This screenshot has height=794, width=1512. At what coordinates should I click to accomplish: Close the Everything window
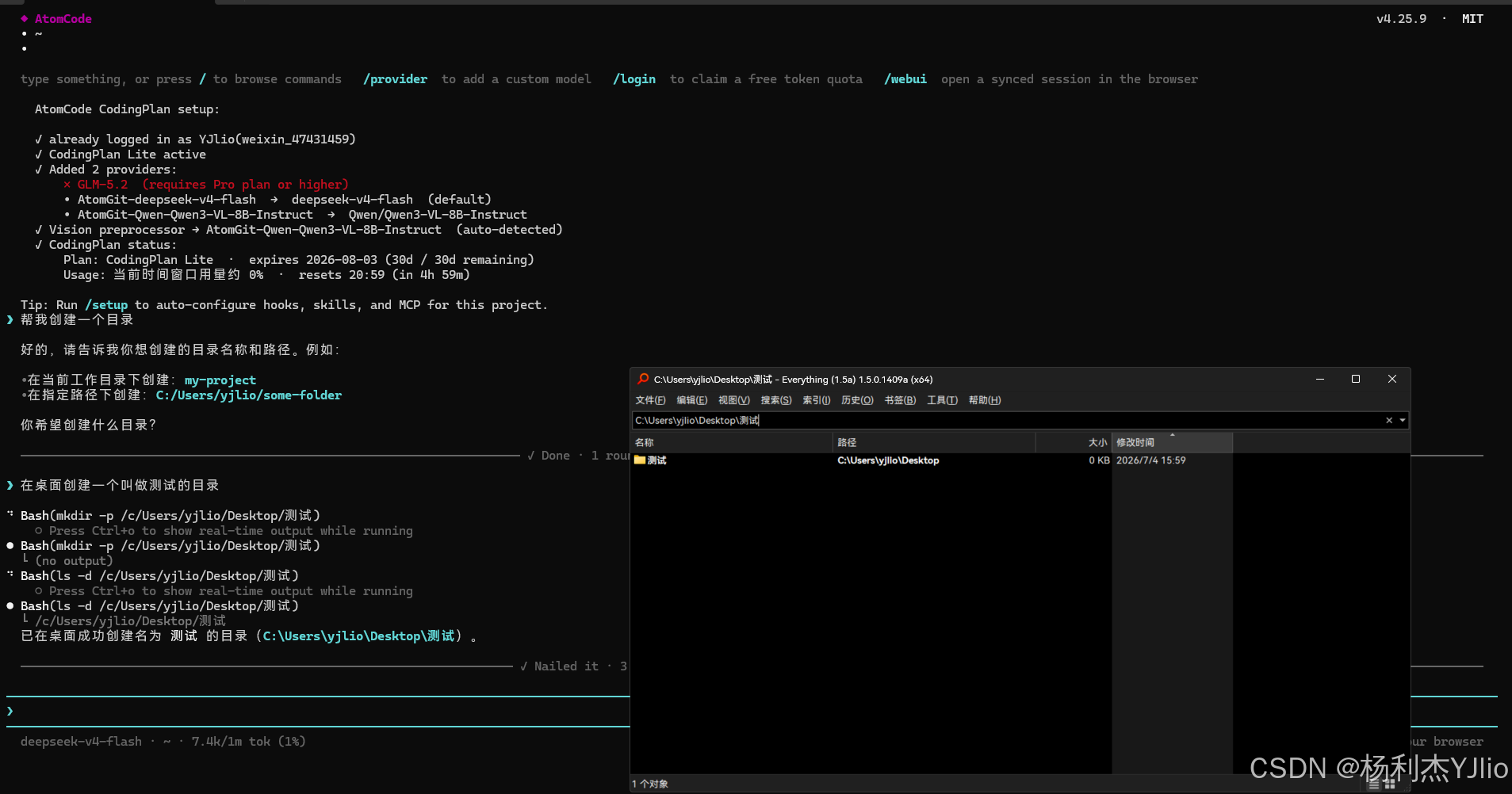point(1392,379)
